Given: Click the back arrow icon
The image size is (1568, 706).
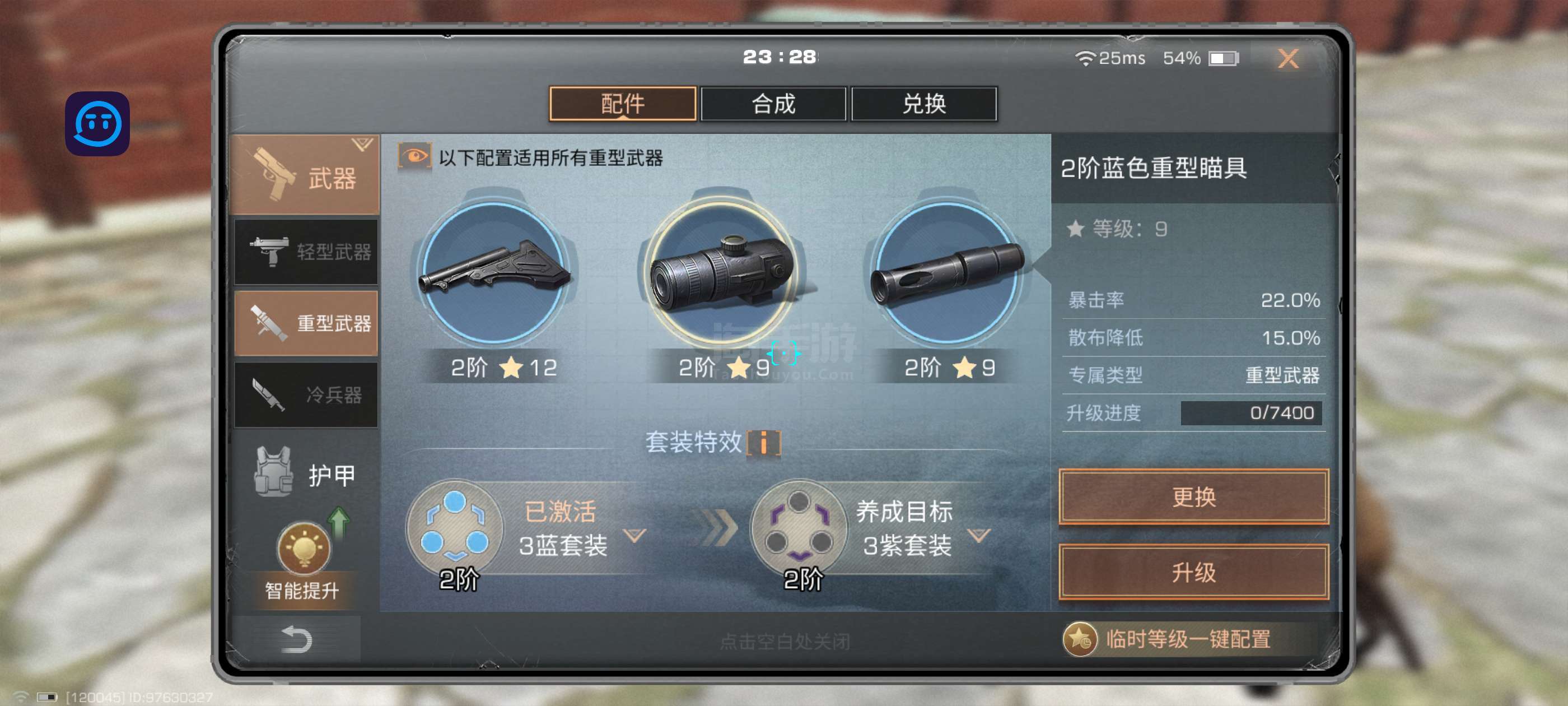Looking at the screenshot, I should [296, 639].
